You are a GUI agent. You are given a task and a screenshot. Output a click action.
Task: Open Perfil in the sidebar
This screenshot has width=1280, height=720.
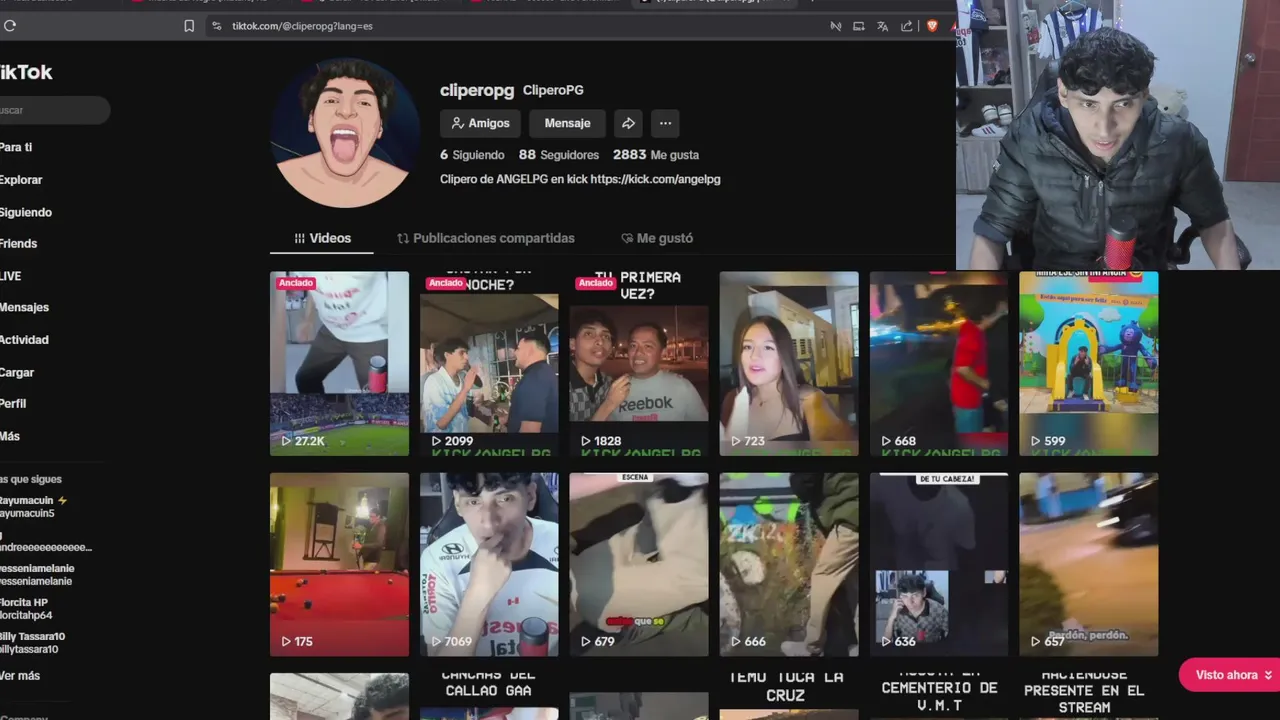click(13, 404)
